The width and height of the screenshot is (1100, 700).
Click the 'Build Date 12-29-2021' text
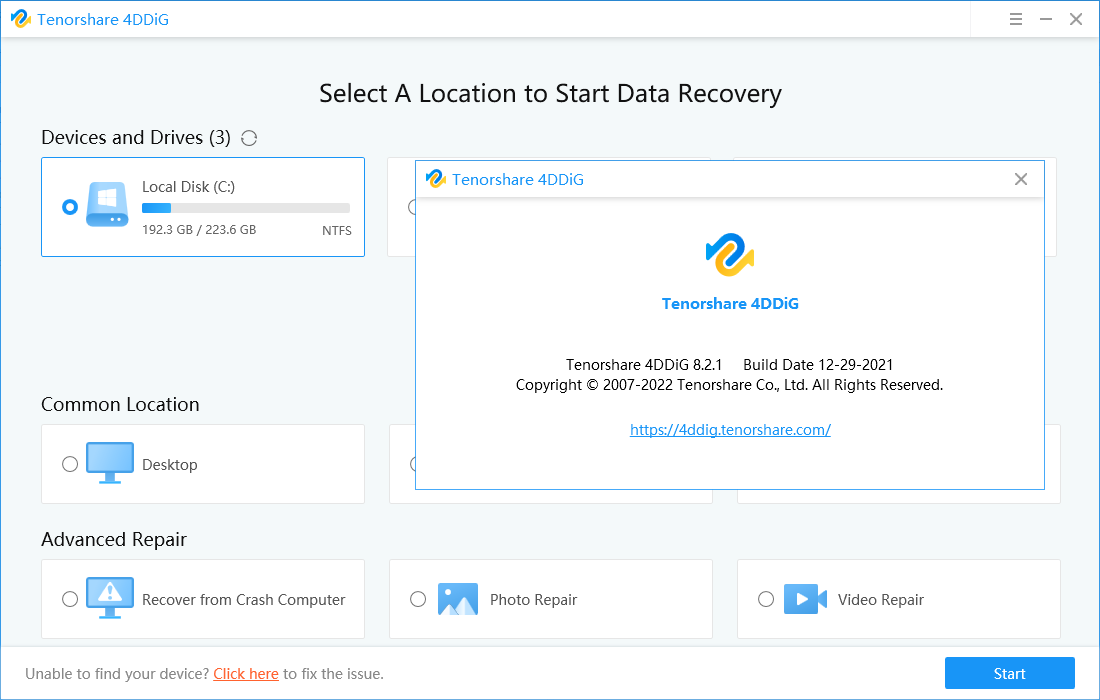818,365
